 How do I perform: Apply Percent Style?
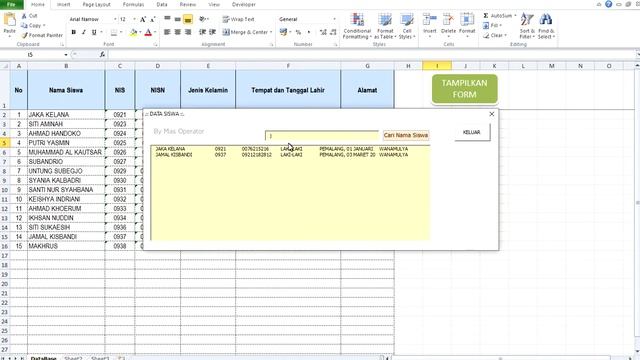pyautogui.click(x=298, y=32)
